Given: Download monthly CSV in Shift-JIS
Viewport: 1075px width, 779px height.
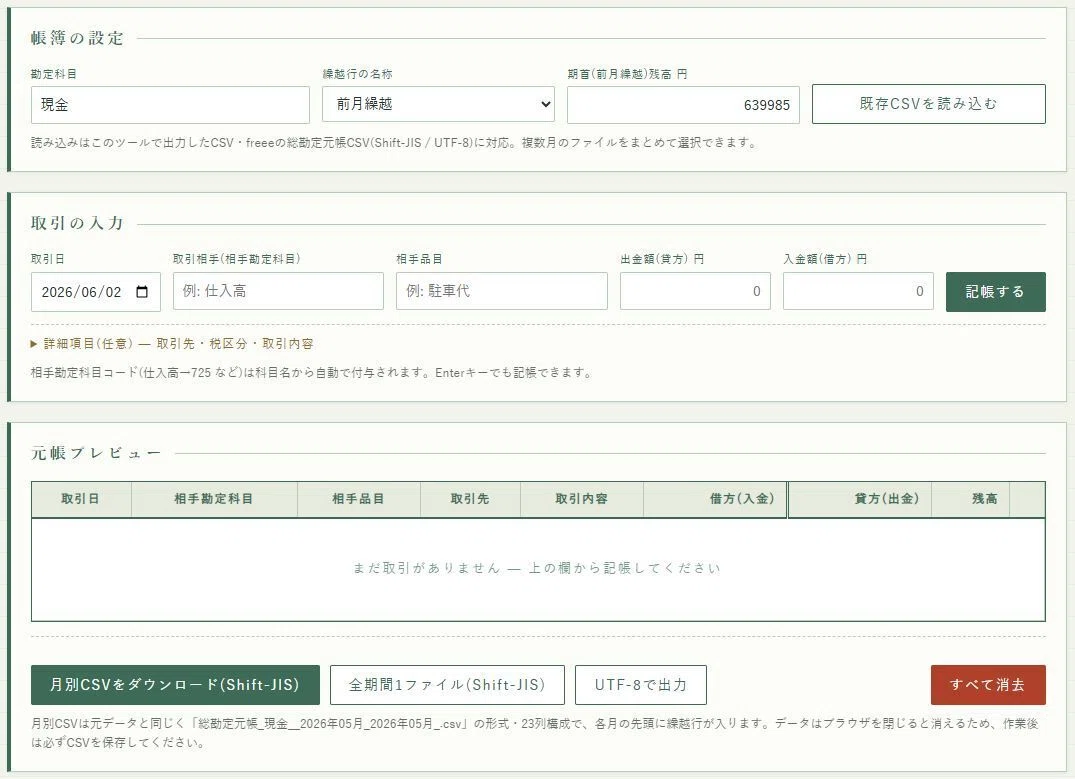Looking at the screenshot, I should tap(175, 684).
